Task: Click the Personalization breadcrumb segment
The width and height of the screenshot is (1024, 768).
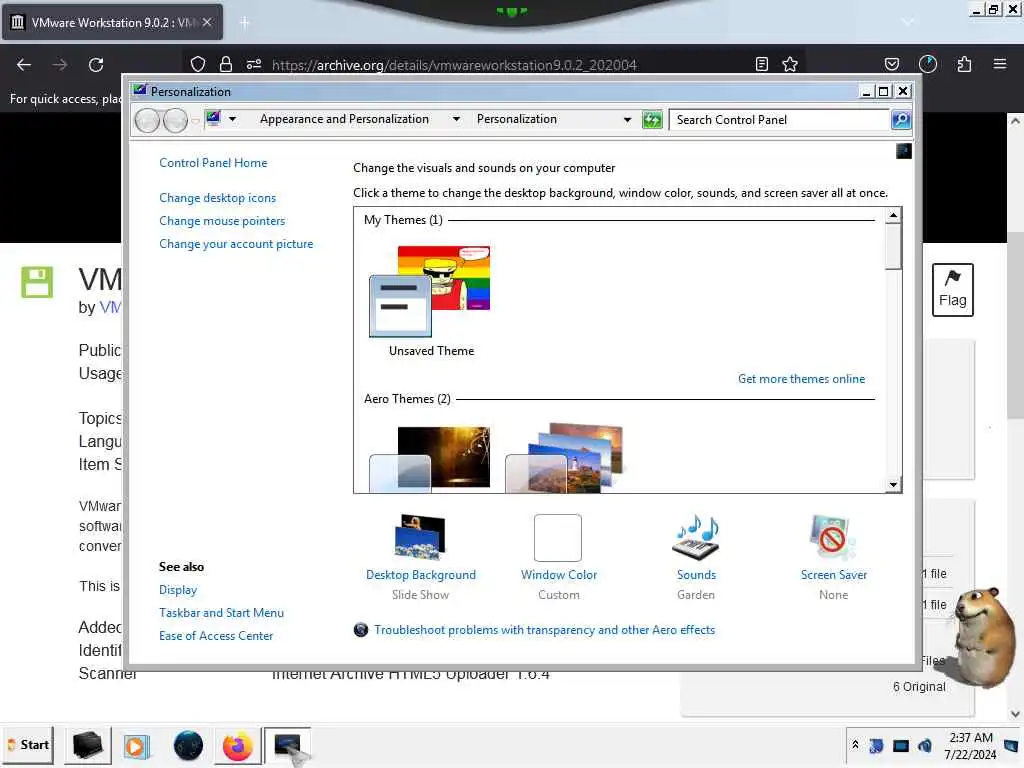Action: (517, 119)
